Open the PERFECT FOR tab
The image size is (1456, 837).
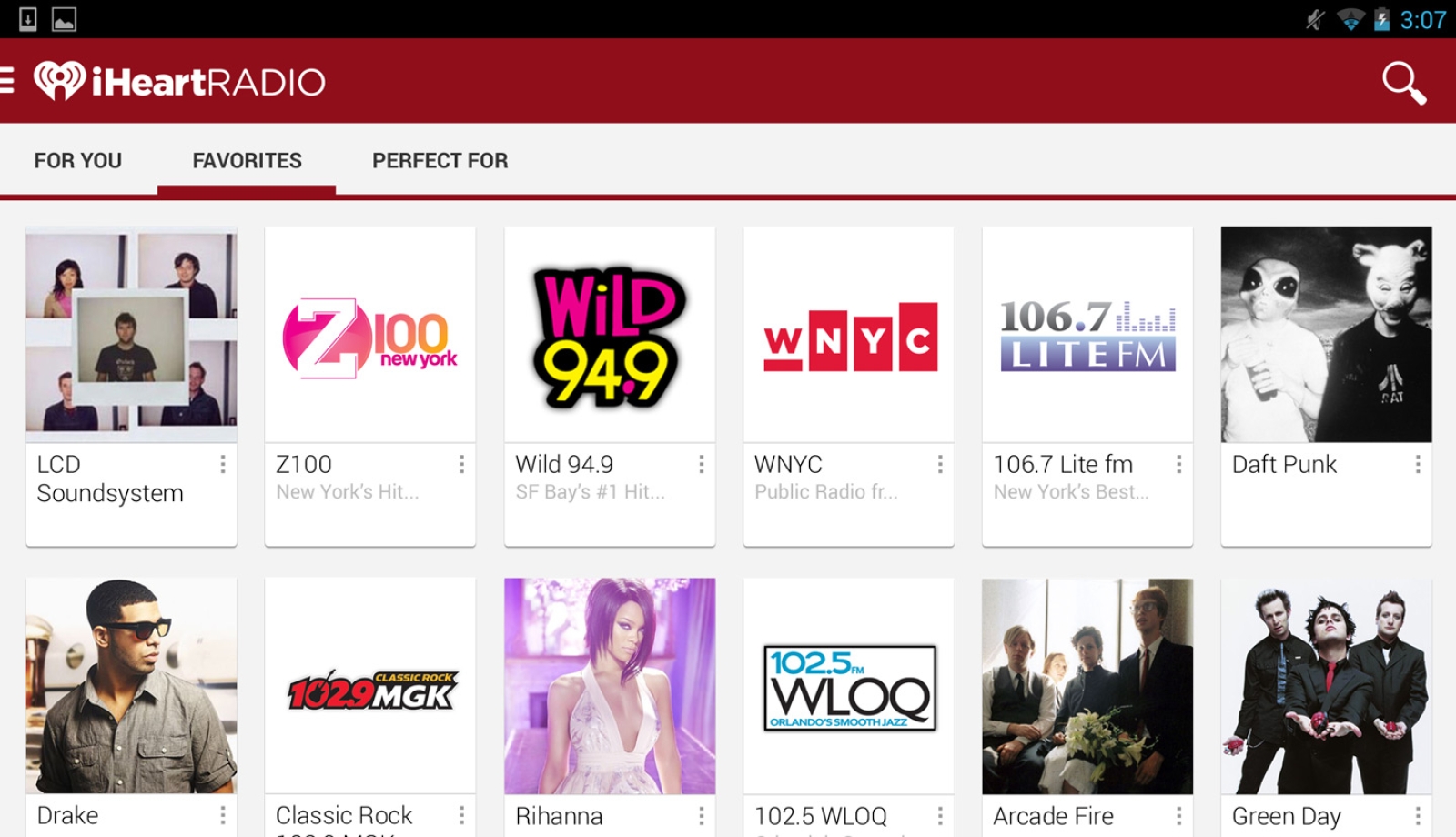(x=440, y=161)
